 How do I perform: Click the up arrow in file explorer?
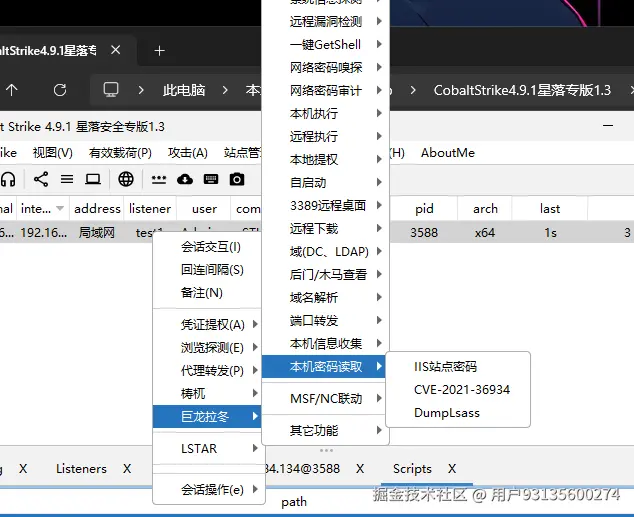pyautogui.click(x=12, y=90)
